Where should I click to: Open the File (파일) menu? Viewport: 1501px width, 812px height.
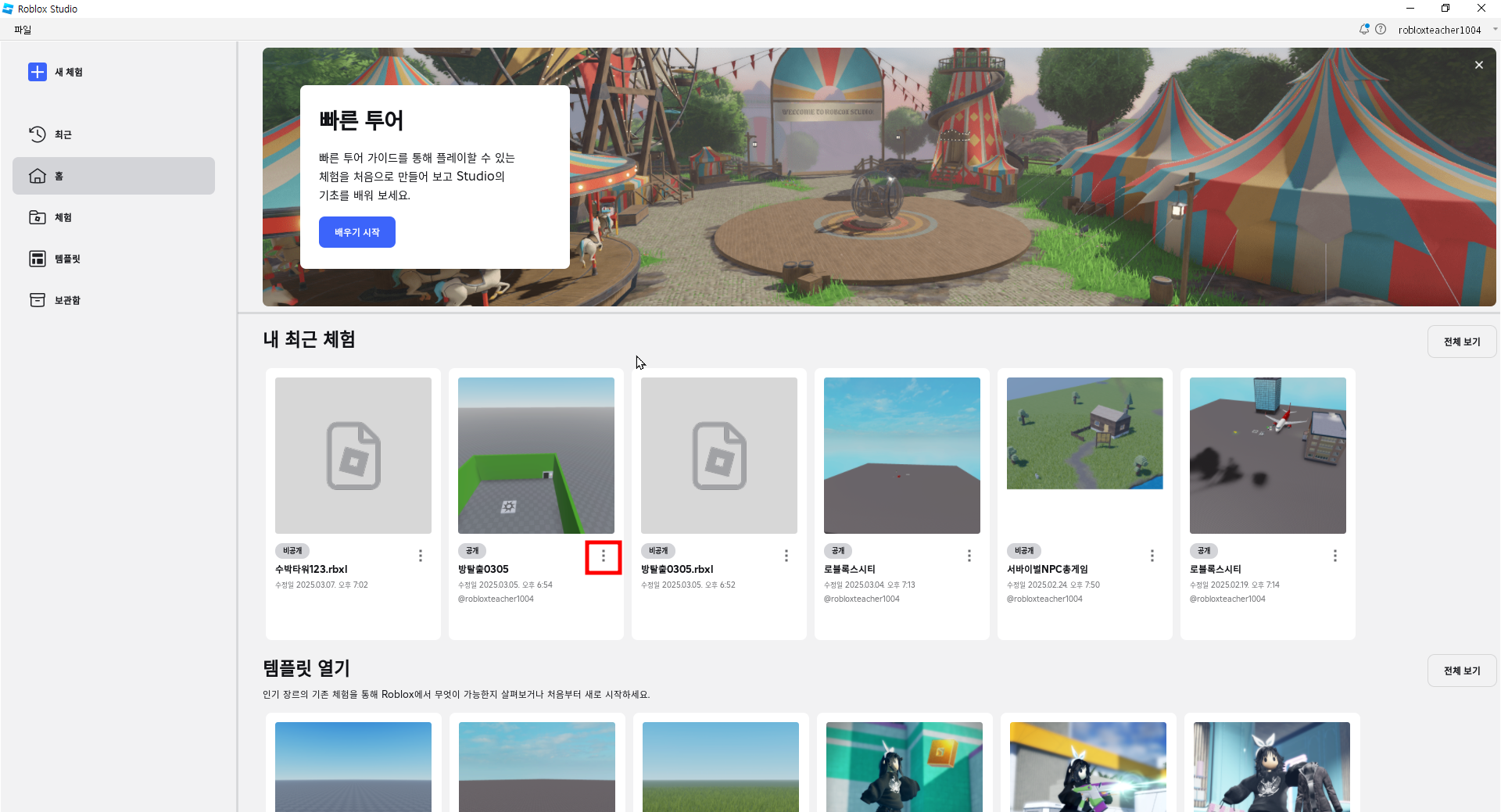coord(23,30)
